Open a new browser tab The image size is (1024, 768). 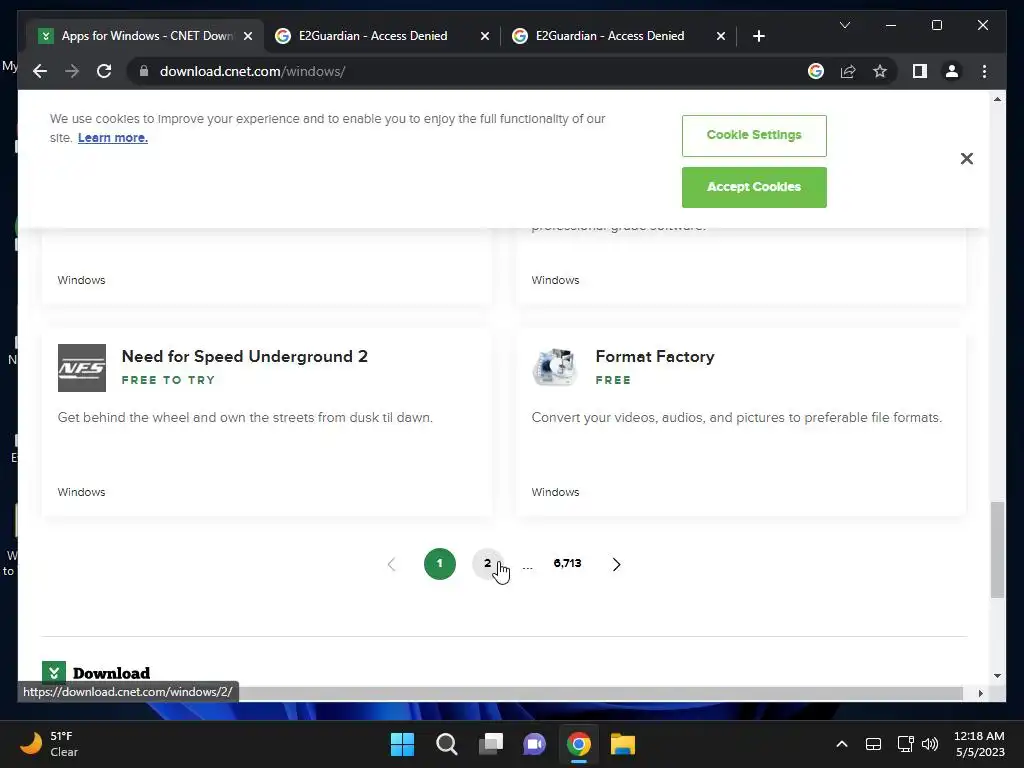click(758, 36)
